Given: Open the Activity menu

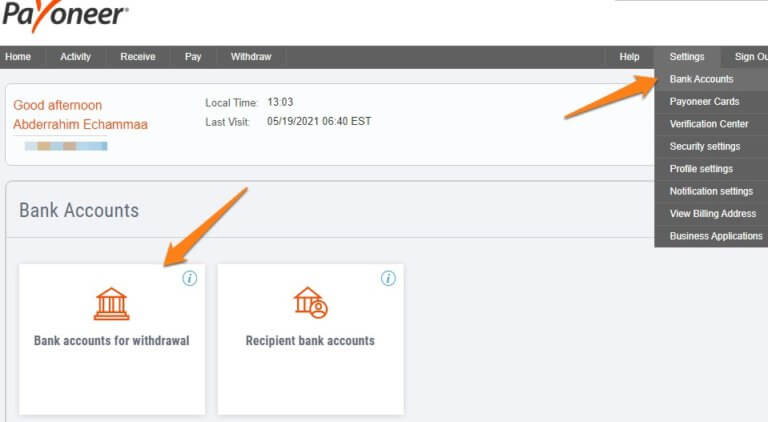Looking at the screenshot, I should [x=75, y=57].
